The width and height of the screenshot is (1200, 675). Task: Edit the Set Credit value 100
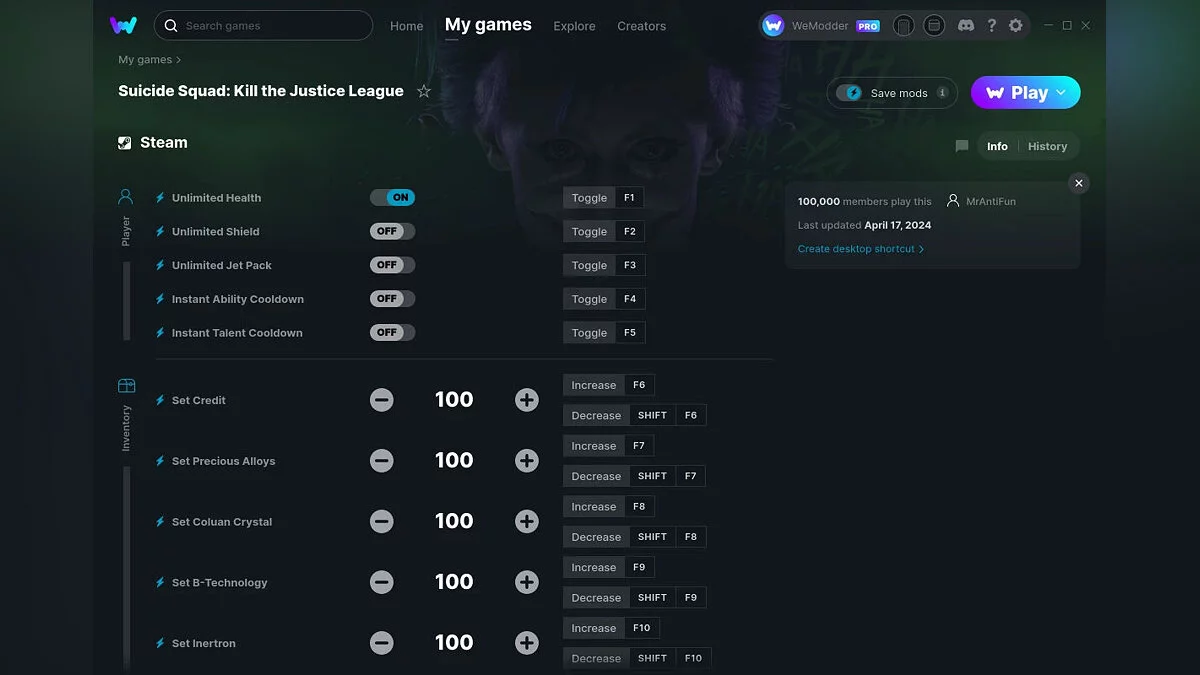tap(454, 400)
